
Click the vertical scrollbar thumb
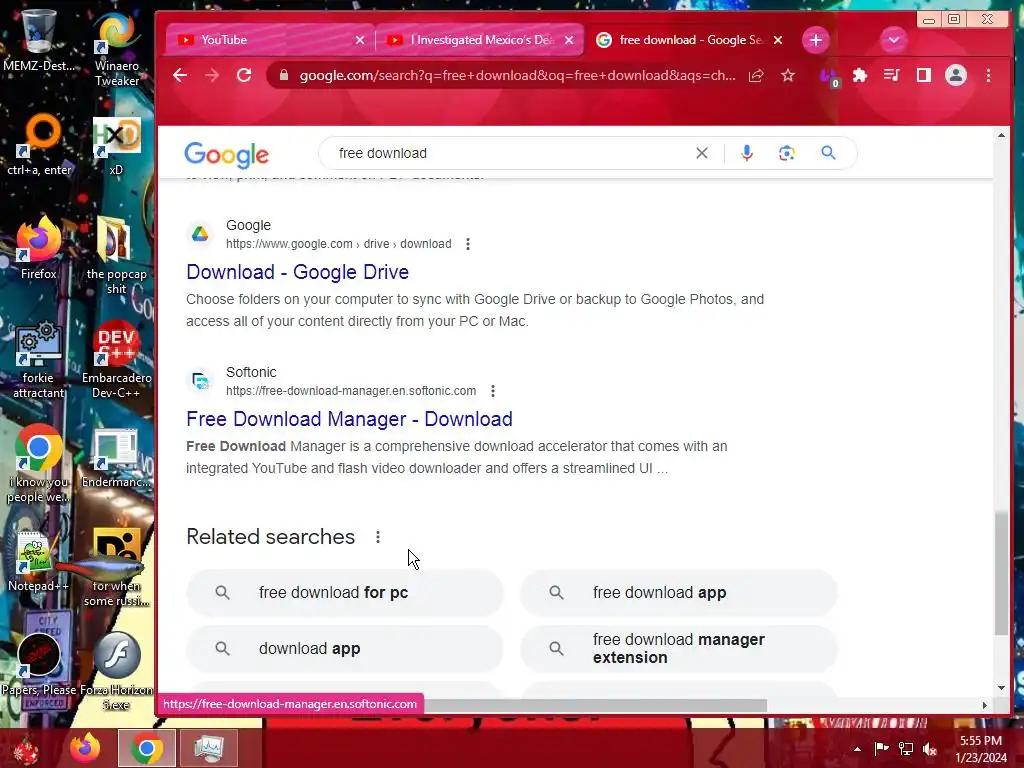(x=1001, y=573)
